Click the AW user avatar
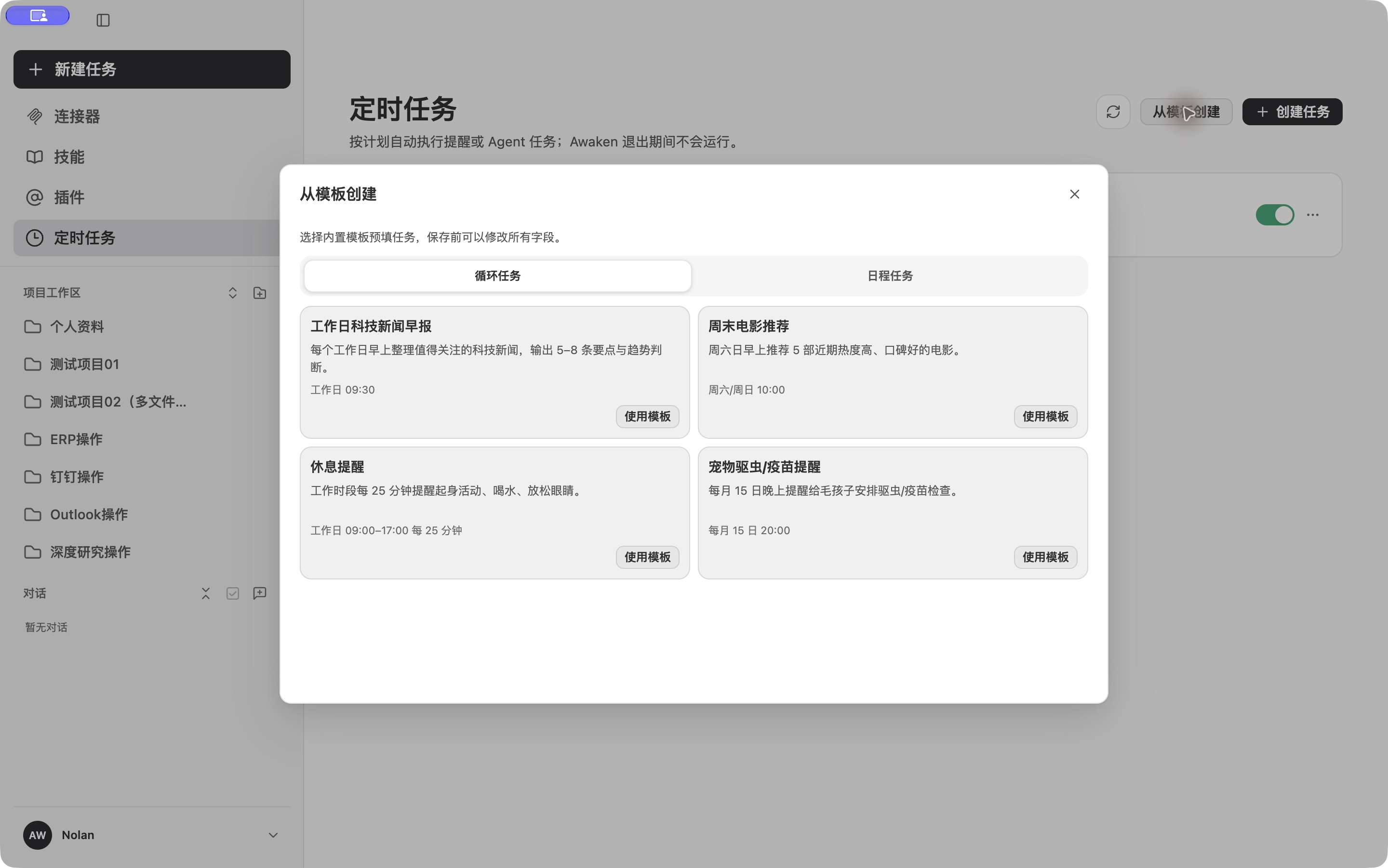Screen dimensions: 1388x868 (38, 835)
